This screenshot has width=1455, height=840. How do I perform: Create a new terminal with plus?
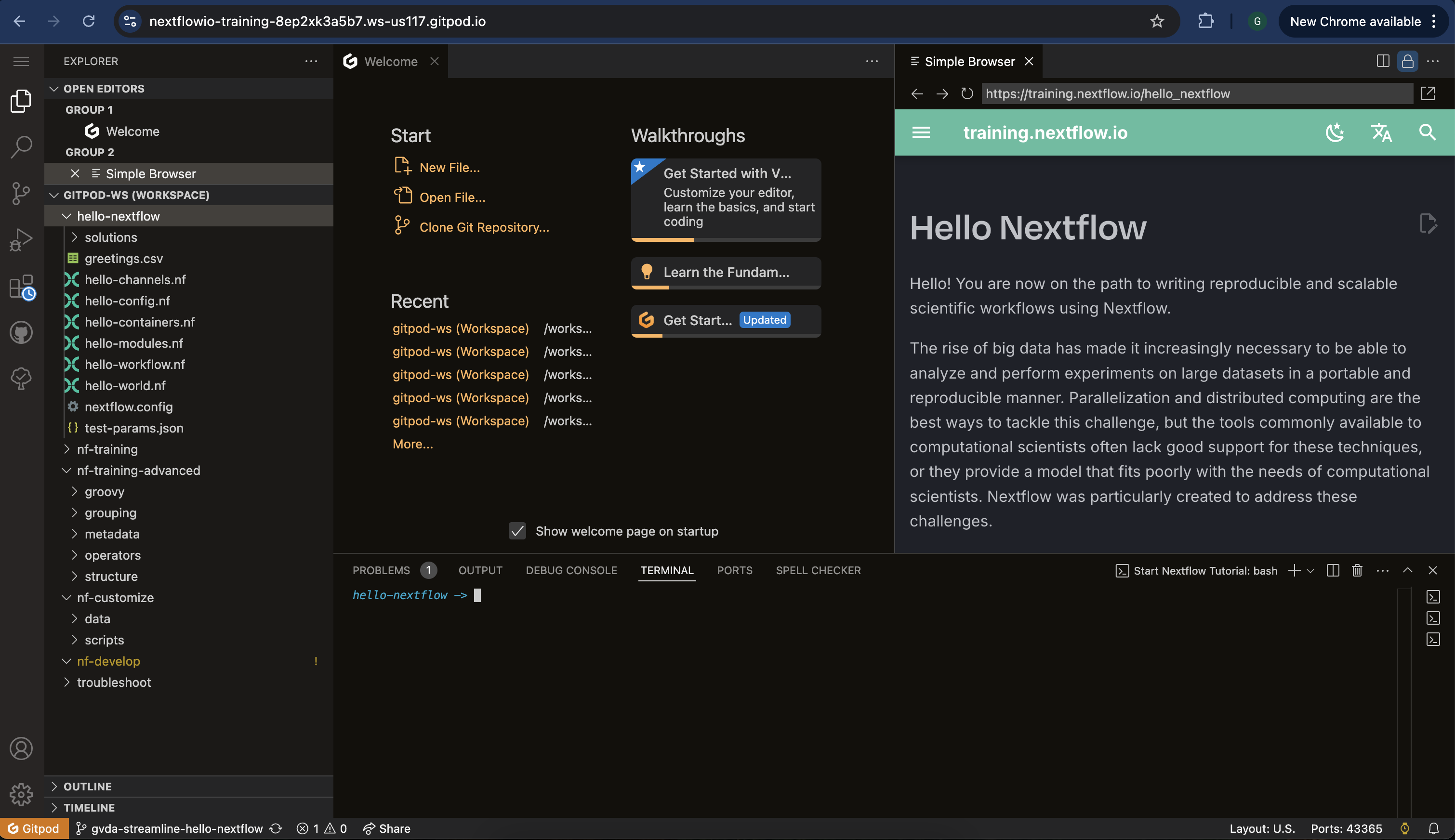1294,571
